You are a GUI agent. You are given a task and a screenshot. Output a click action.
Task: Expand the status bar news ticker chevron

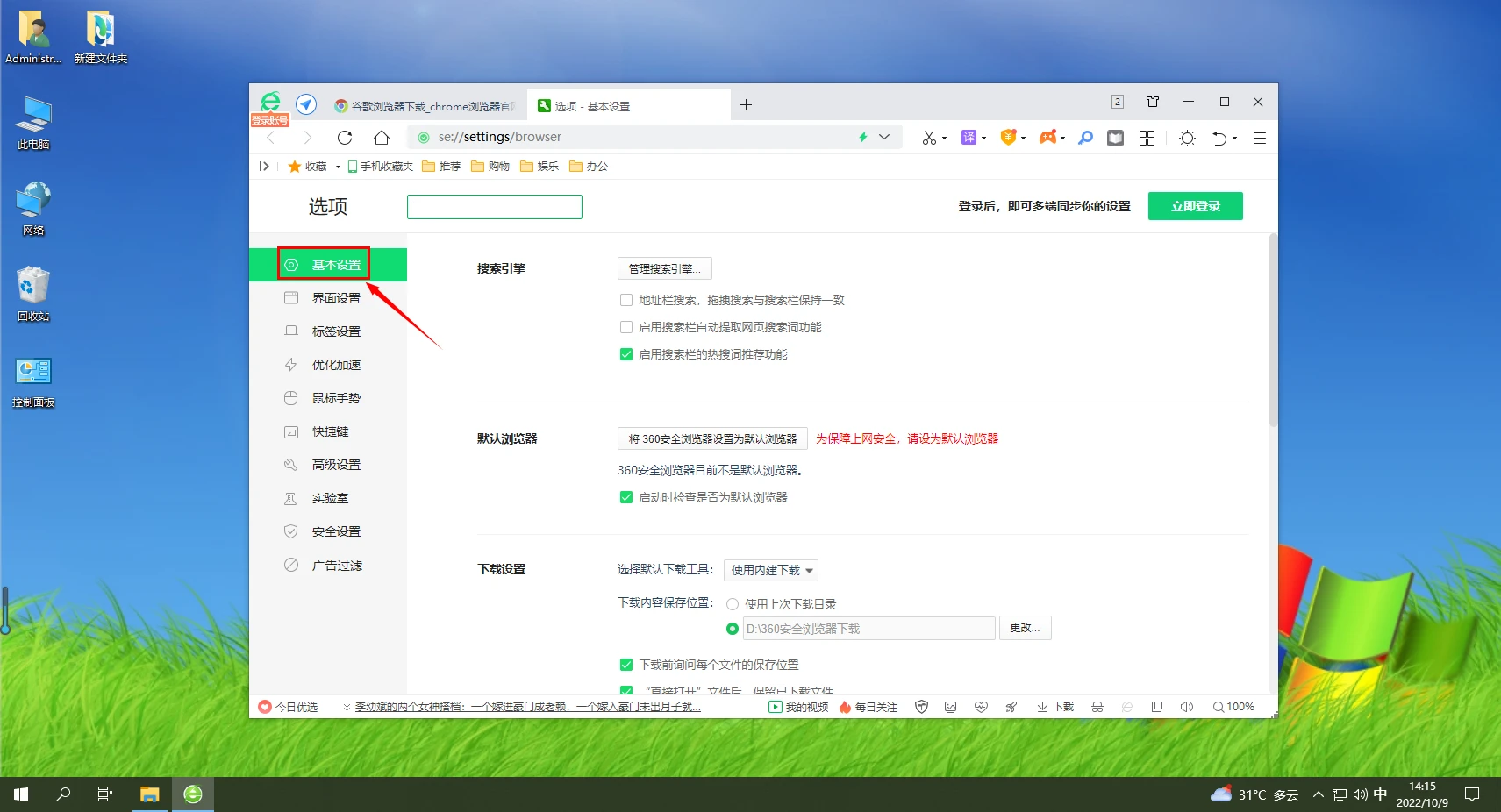tap(347, 707)
